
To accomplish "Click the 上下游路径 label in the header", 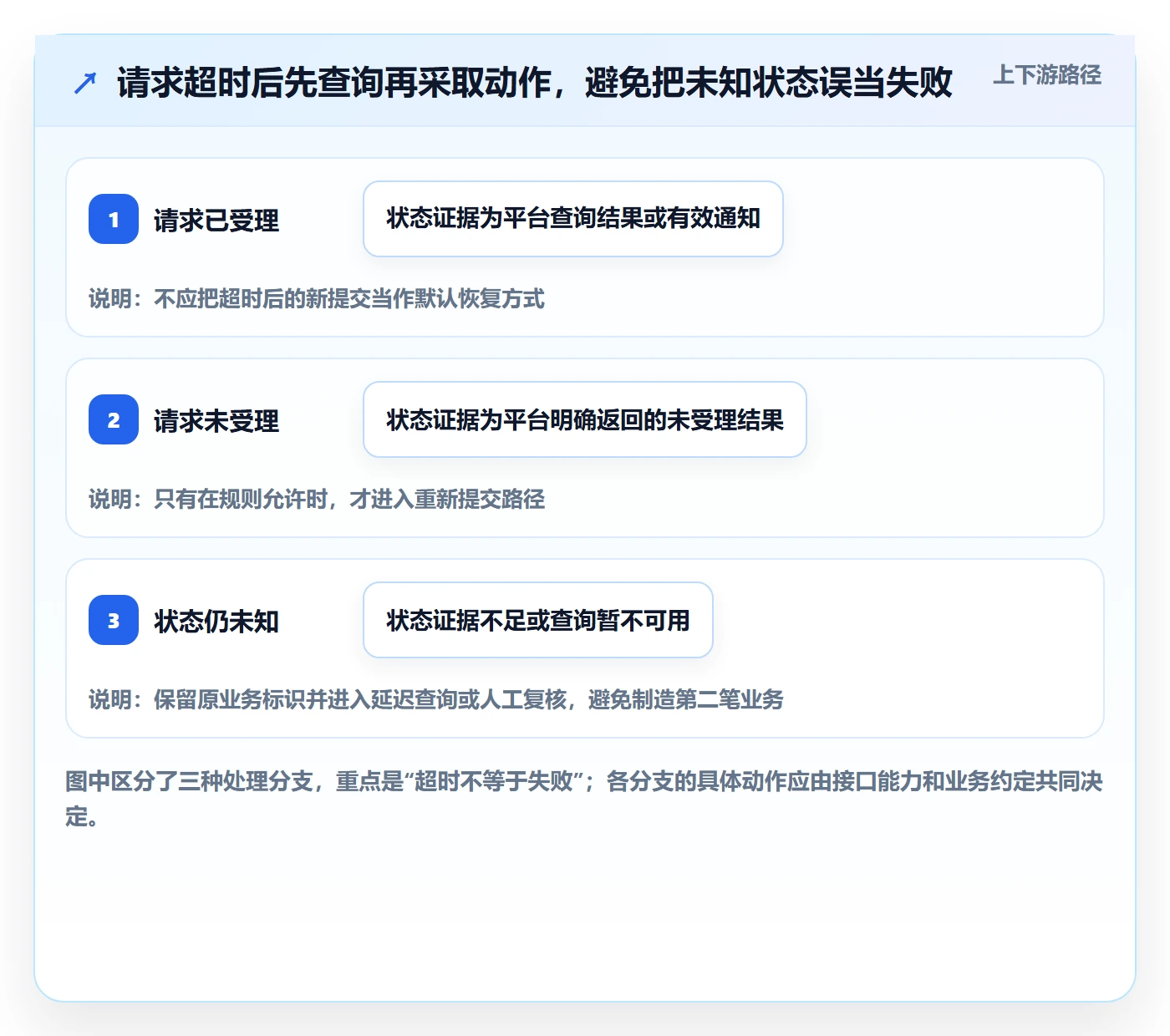I will 1047,75.
